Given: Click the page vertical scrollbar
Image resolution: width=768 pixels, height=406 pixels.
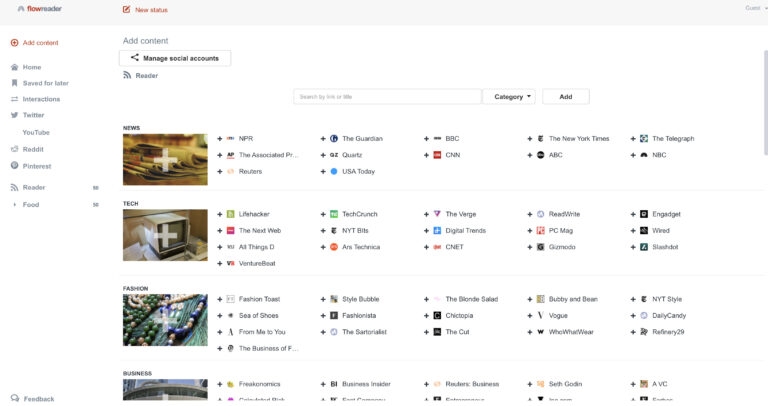Looking at the screenshot, I should (766, 103).
